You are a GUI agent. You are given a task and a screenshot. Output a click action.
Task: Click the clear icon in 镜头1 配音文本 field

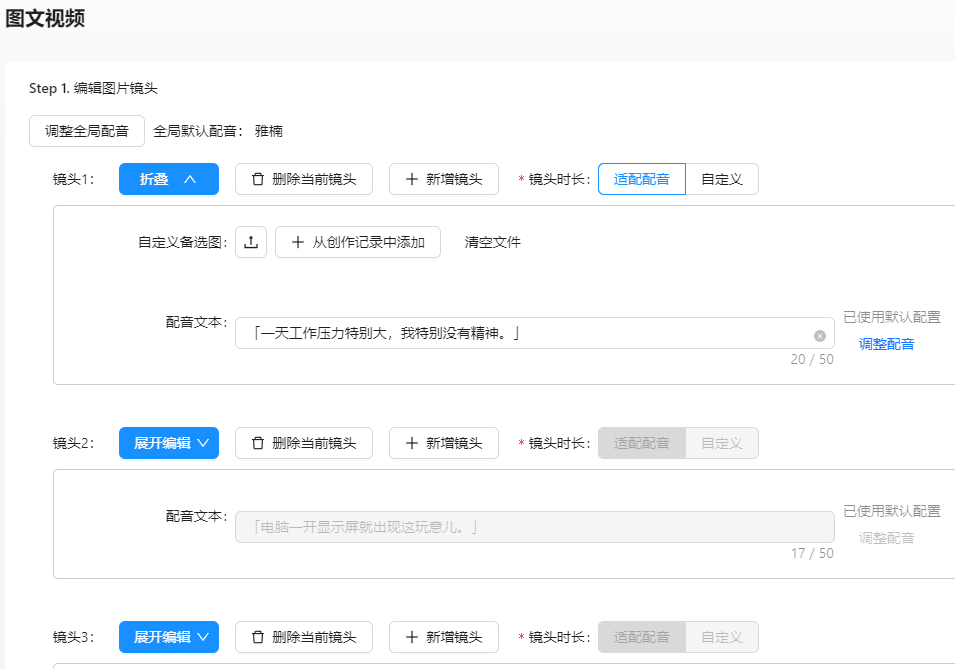820,335
